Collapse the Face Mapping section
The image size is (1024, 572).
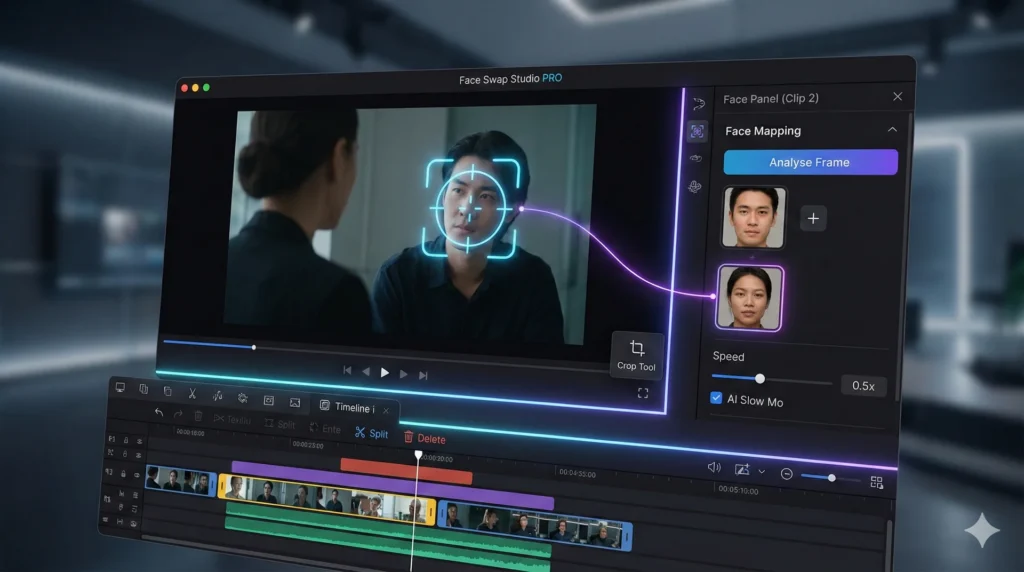coord(892,130)
